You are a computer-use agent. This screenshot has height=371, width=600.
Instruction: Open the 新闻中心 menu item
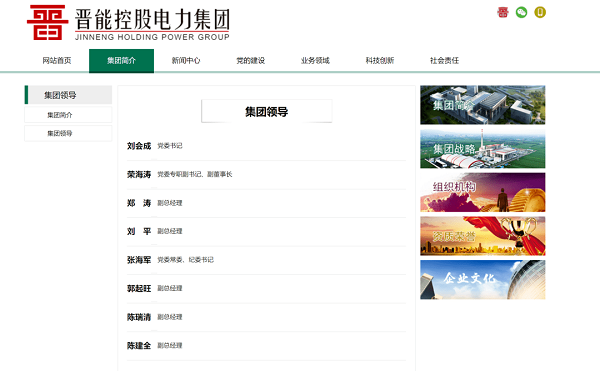point(186,60)
